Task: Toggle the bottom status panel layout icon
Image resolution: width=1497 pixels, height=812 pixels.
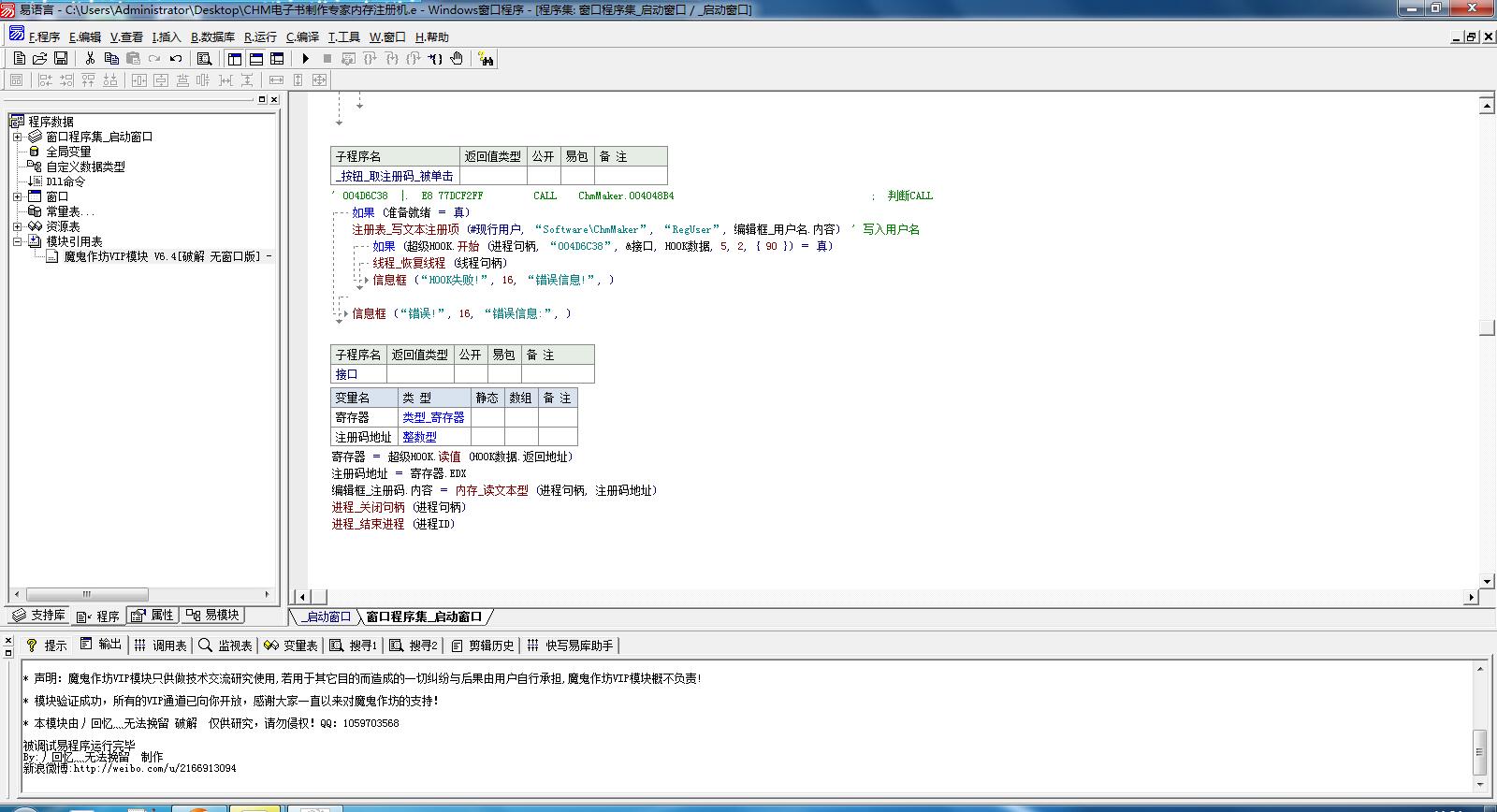Action: pos(255,58)
